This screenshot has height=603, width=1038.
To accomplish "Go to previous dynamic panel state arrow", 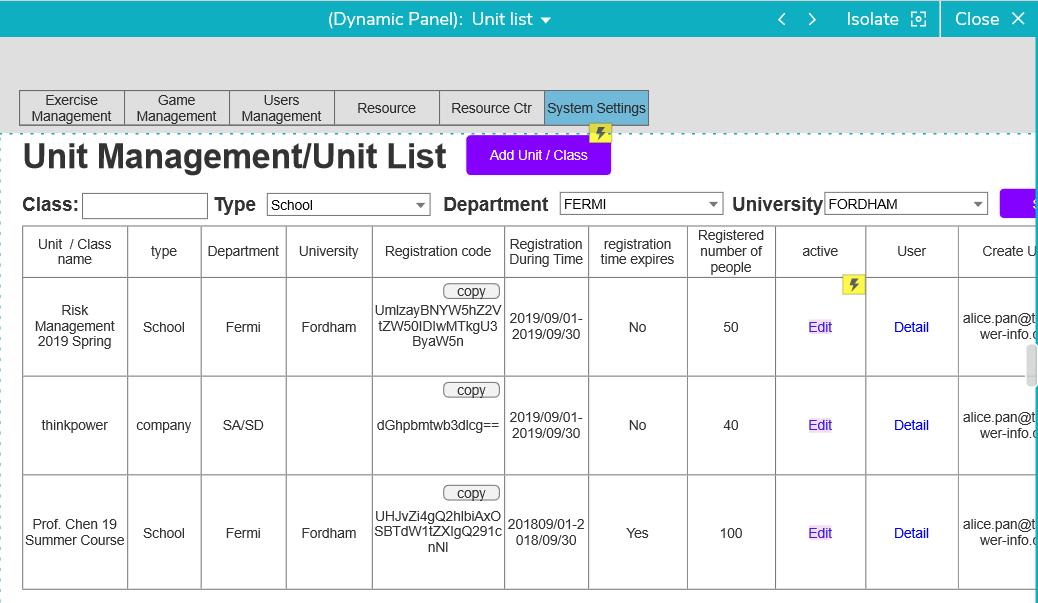I will (781, 19).
